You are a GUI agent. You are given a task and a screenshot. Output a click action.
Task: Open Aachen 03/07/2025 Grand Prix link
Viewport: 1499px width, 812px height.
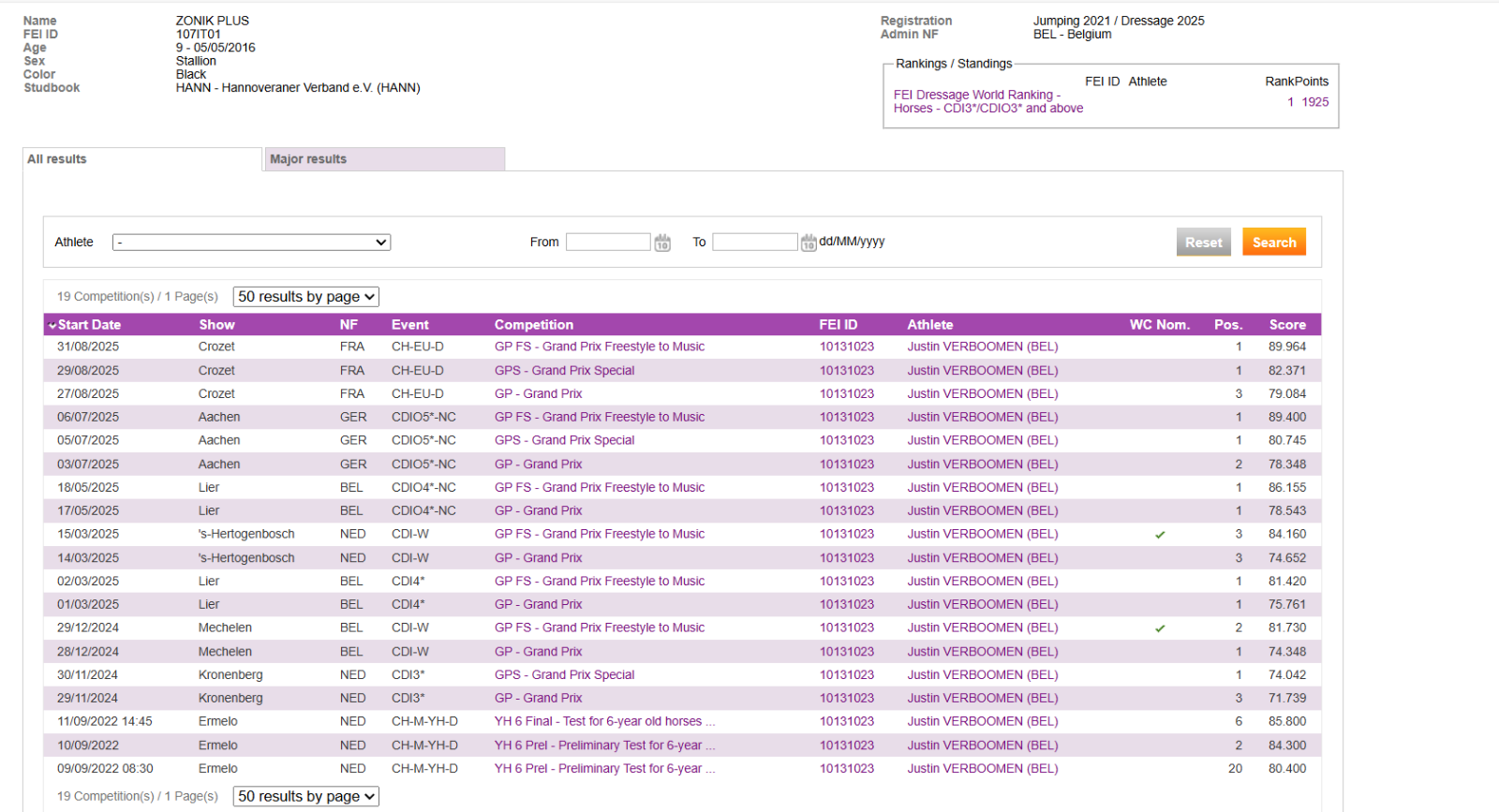[538, 465]
